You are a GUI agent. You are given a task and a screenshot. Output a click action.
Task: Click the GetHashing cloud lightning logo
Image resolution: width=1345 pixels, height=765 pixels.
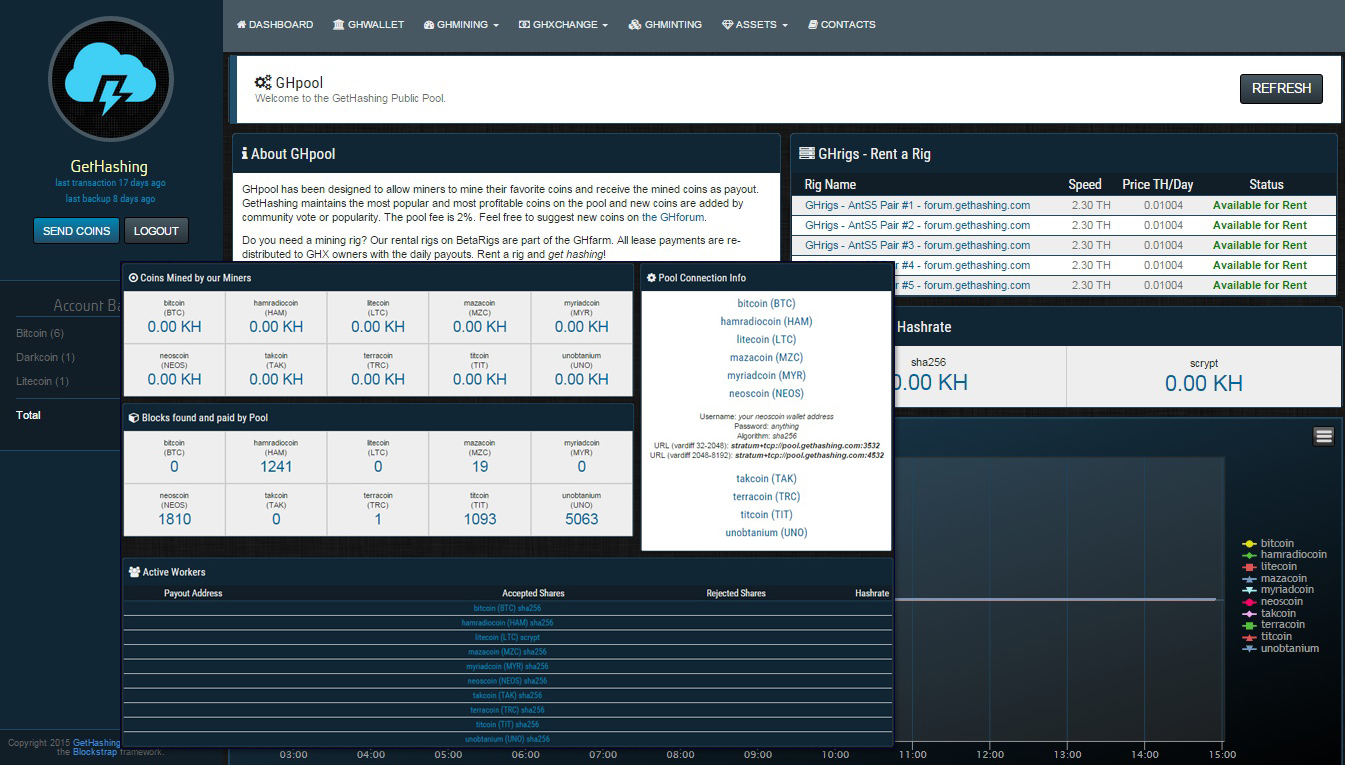coord(111,78)
